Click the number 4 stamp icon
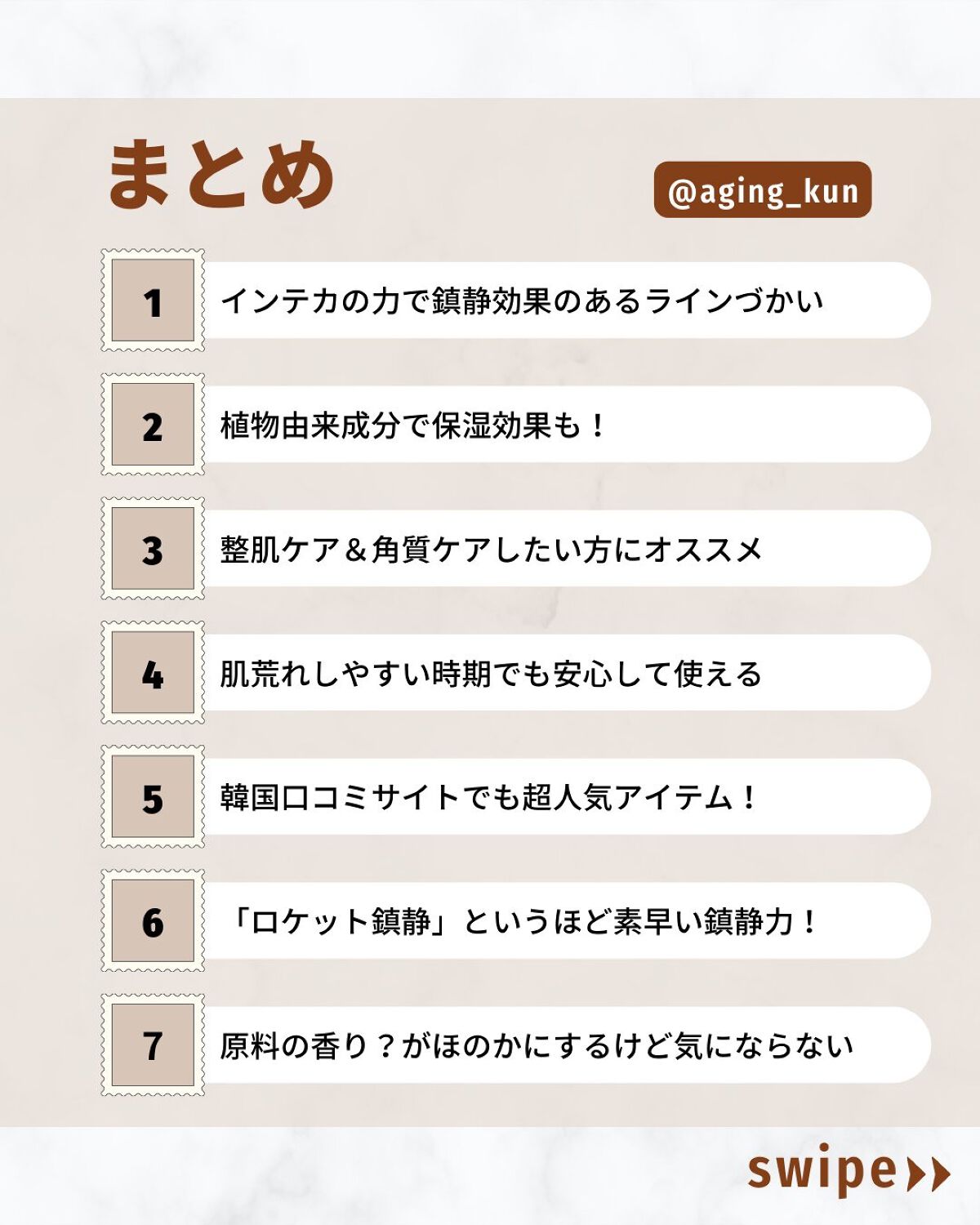 (x=153, y=673)
